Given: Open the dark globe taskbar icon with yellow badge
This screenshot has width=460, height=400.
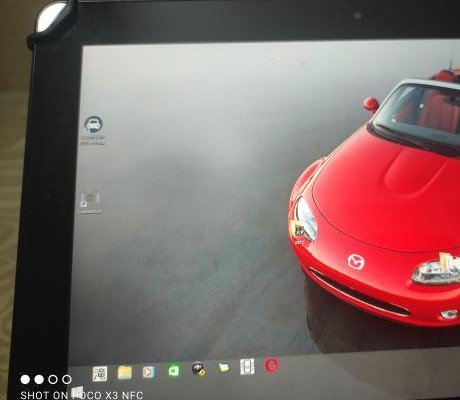Looking at the screenshot, I should 198,369.
